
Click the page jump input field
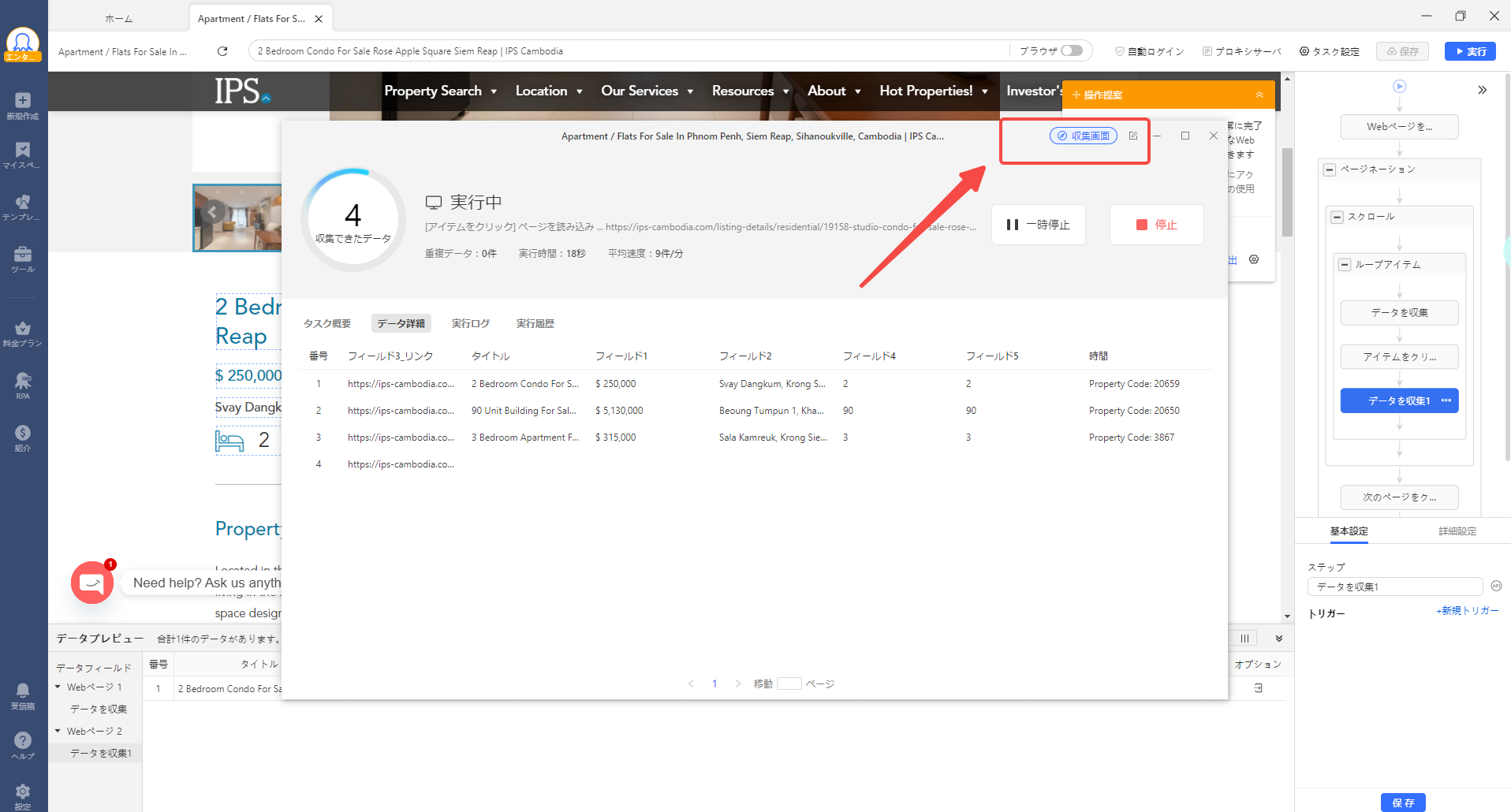789,683
